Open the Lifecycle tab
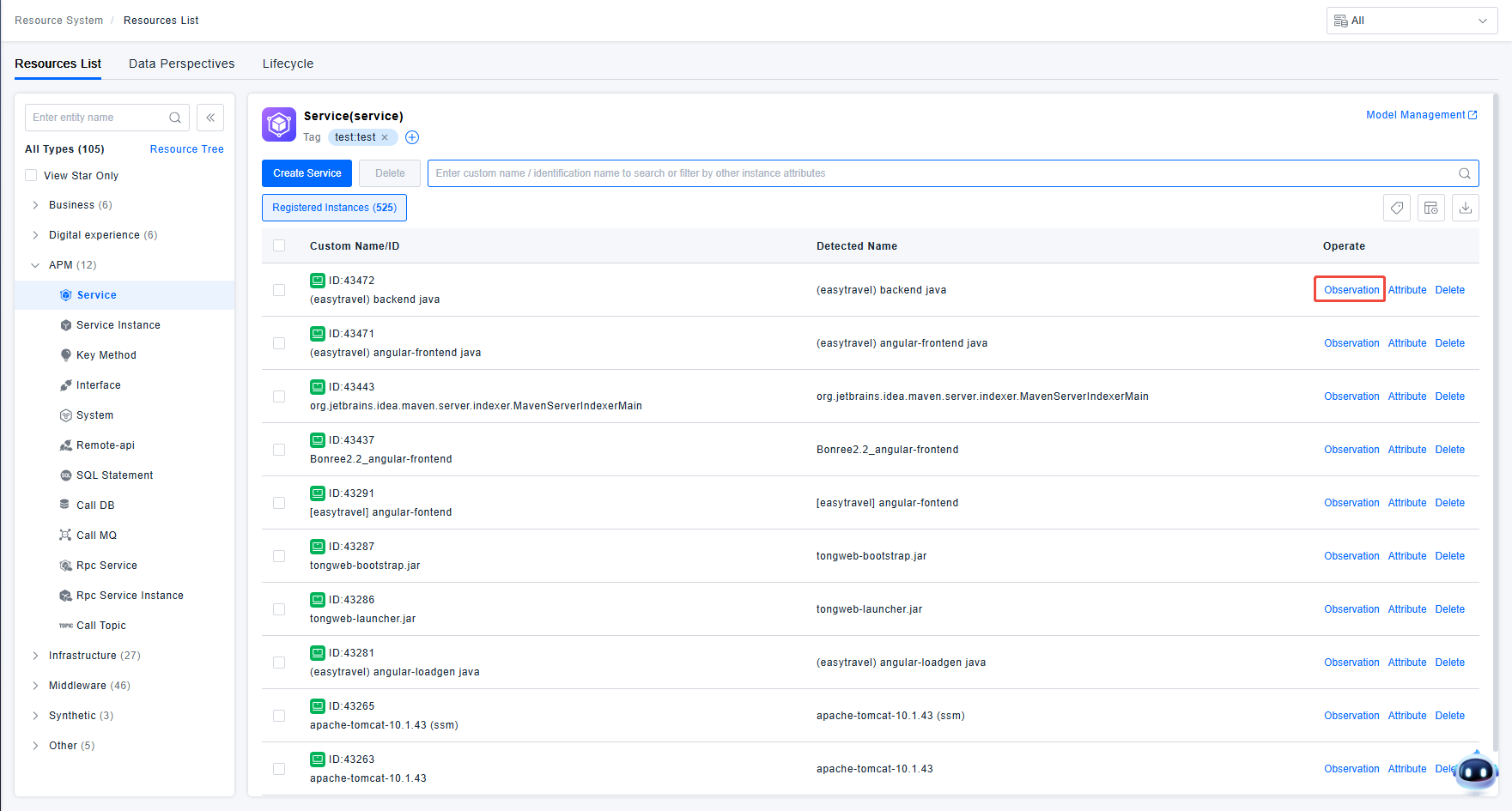The image size is (1512, 811). point(288,64)
